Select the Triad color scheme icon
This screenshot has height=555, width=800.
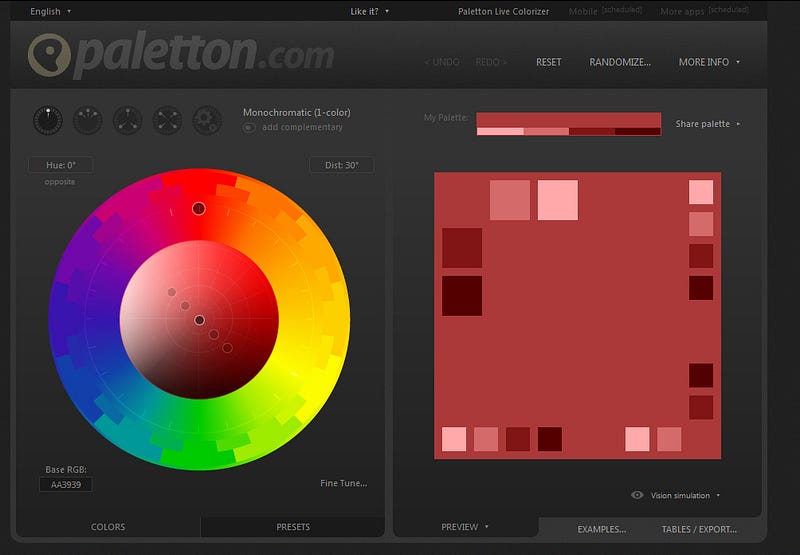(128, 120)
